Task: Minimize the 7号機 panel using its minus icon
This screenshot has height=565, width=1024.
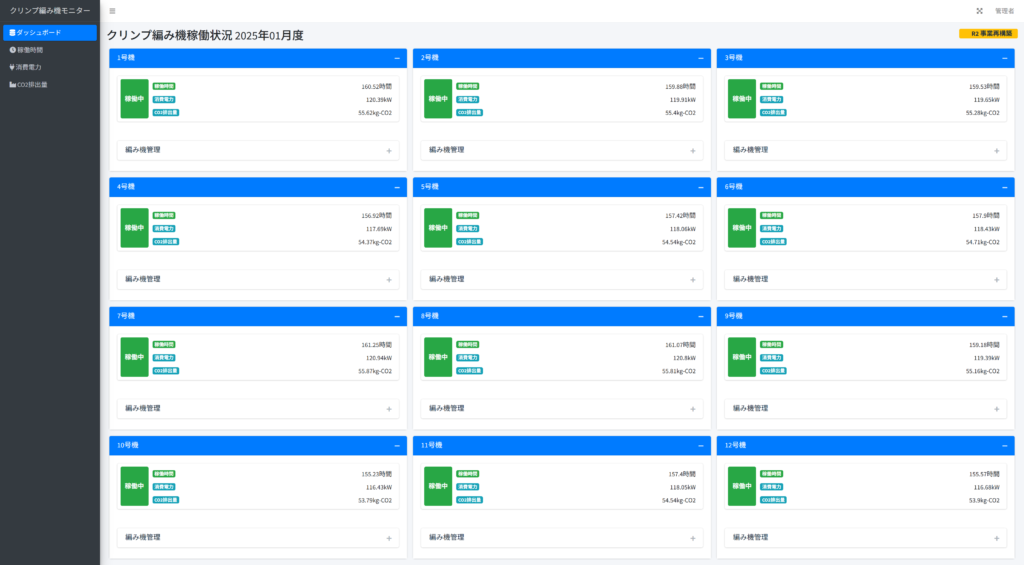Action: click(397, 316)
